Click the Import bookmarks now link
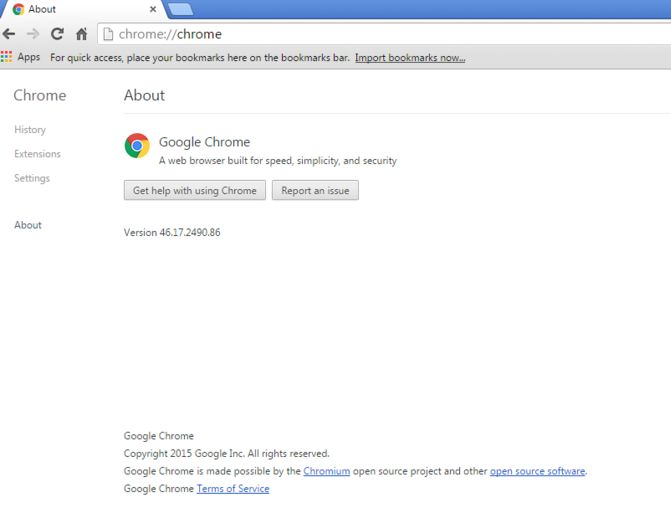The image size is (671, 520). (x=410, y=57)
